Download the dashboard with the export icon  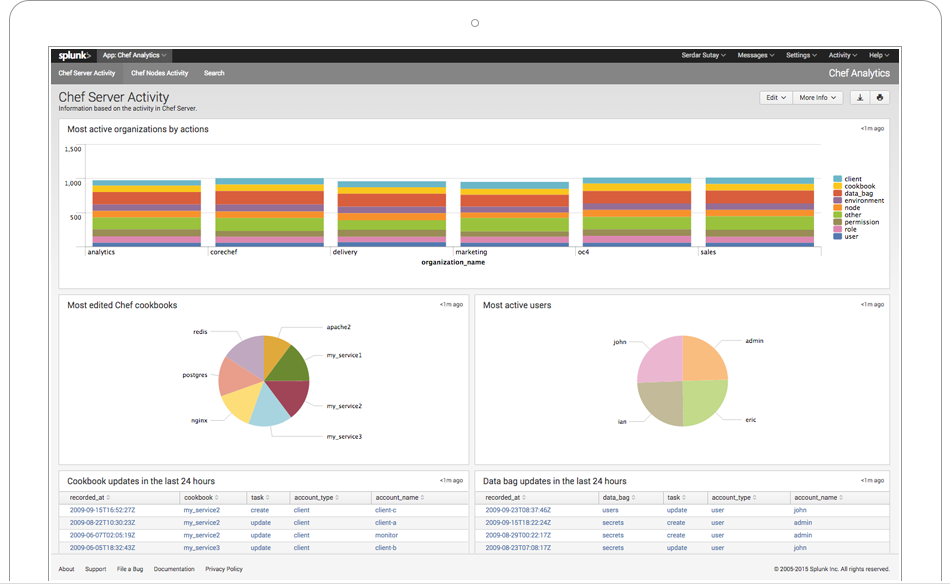(860, 98)
